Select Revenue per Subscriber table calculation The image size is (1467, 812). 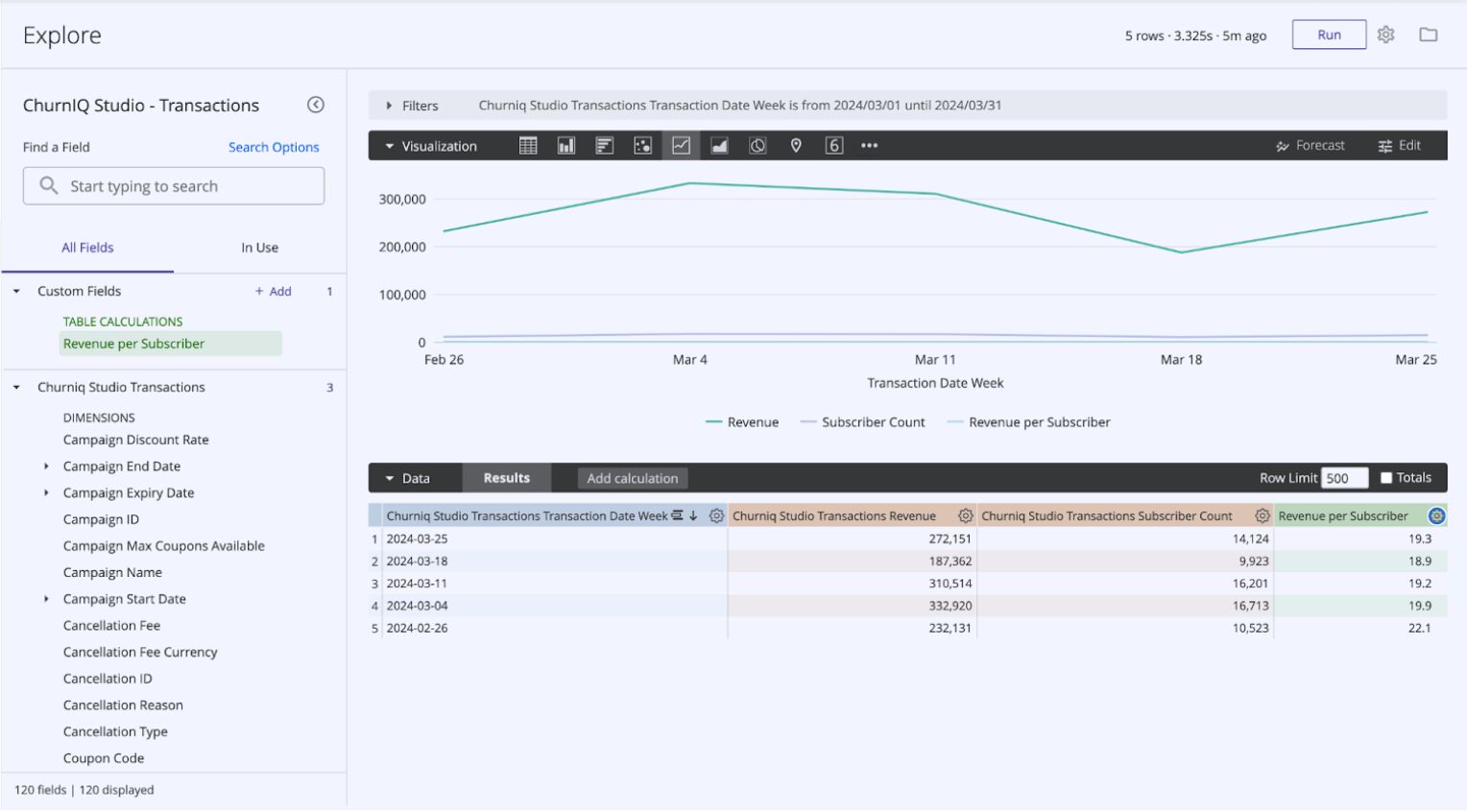coord(170,344)
